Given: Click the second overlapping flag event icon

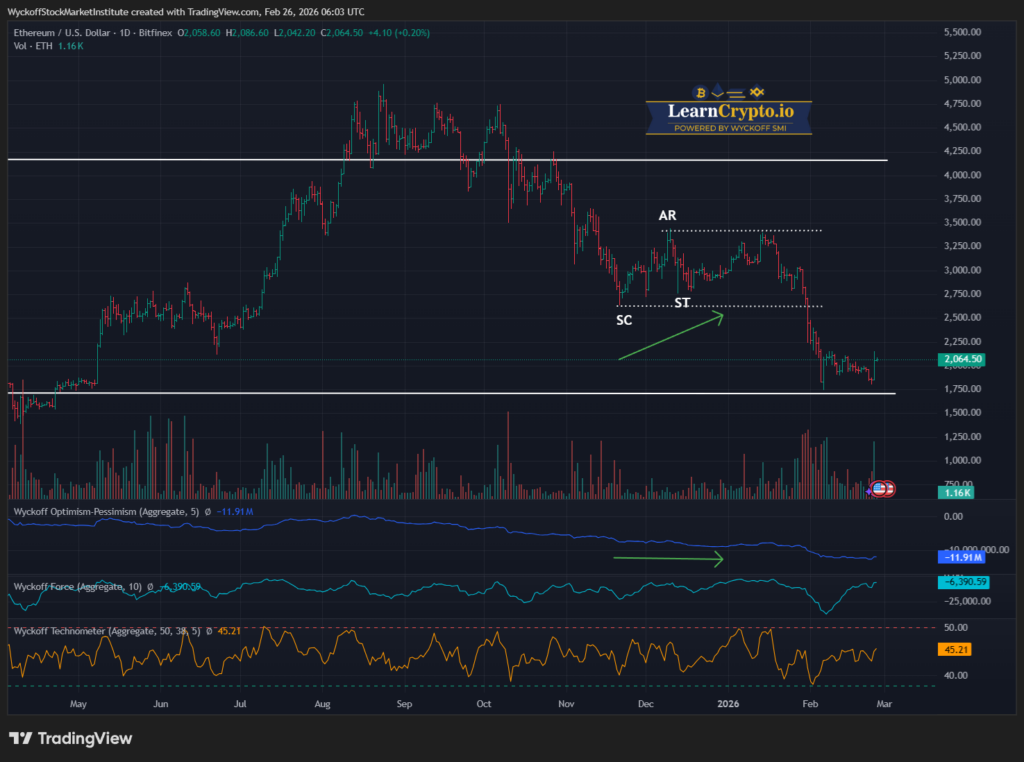Looking at the screenshot, I should [889, 488].
